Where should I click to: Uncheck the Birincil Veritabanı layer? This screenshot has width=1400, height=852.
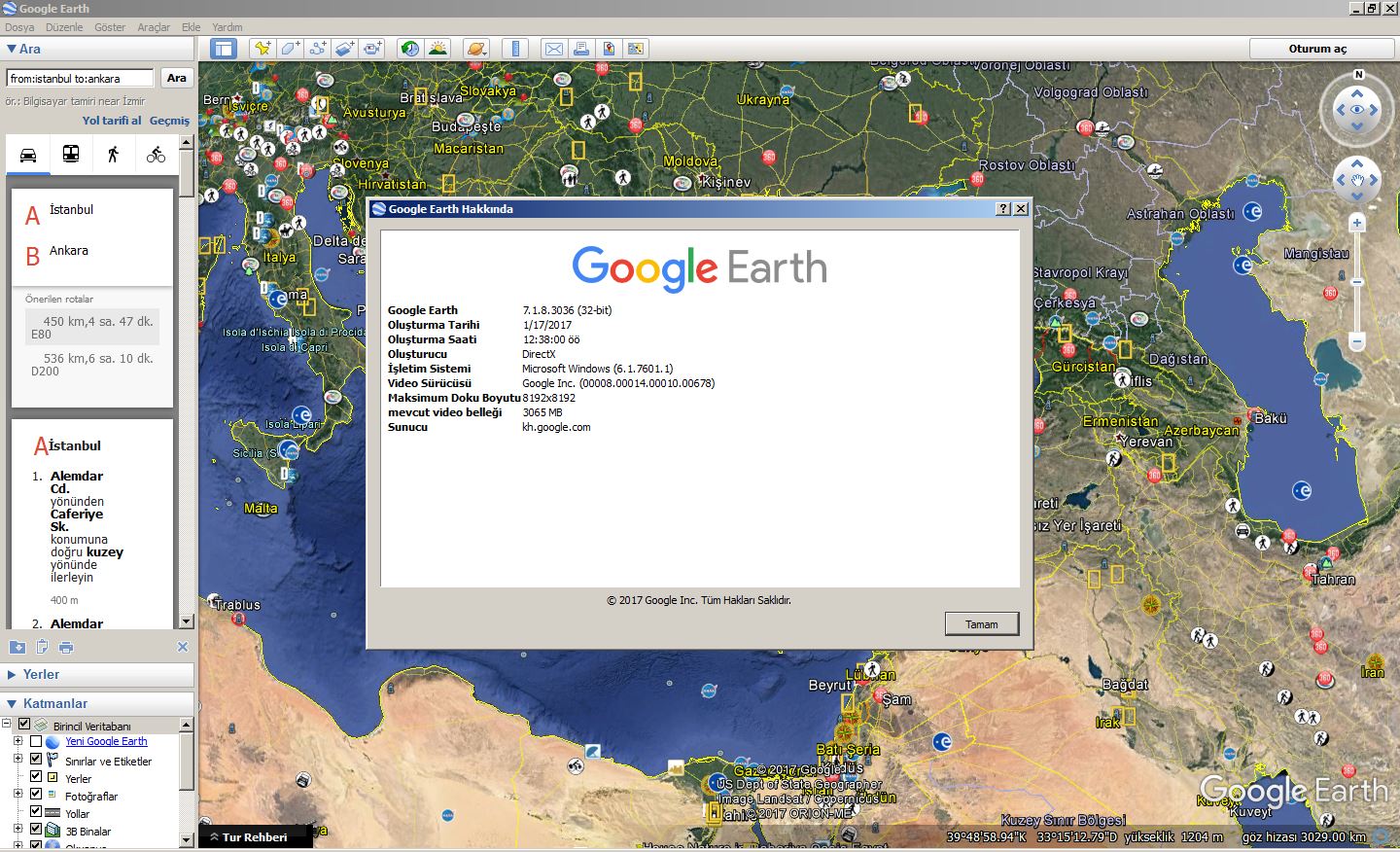[x=24, y=724]
